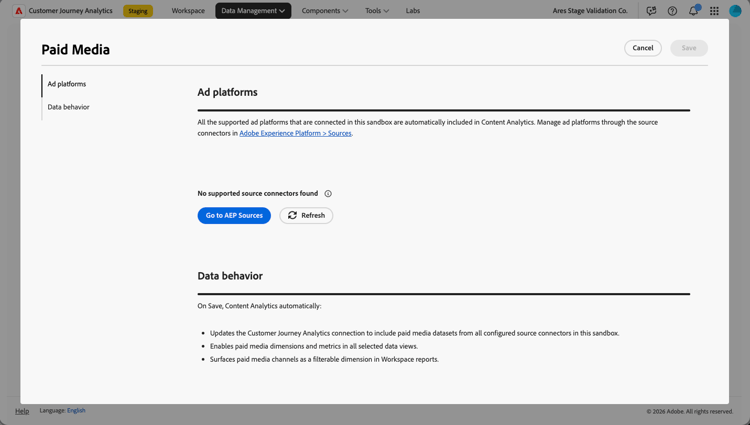Screen dimensions: 750x425
Task: Click bullet 'Updates the Customer Journey Analytics connection'
Action: [414, 333]
